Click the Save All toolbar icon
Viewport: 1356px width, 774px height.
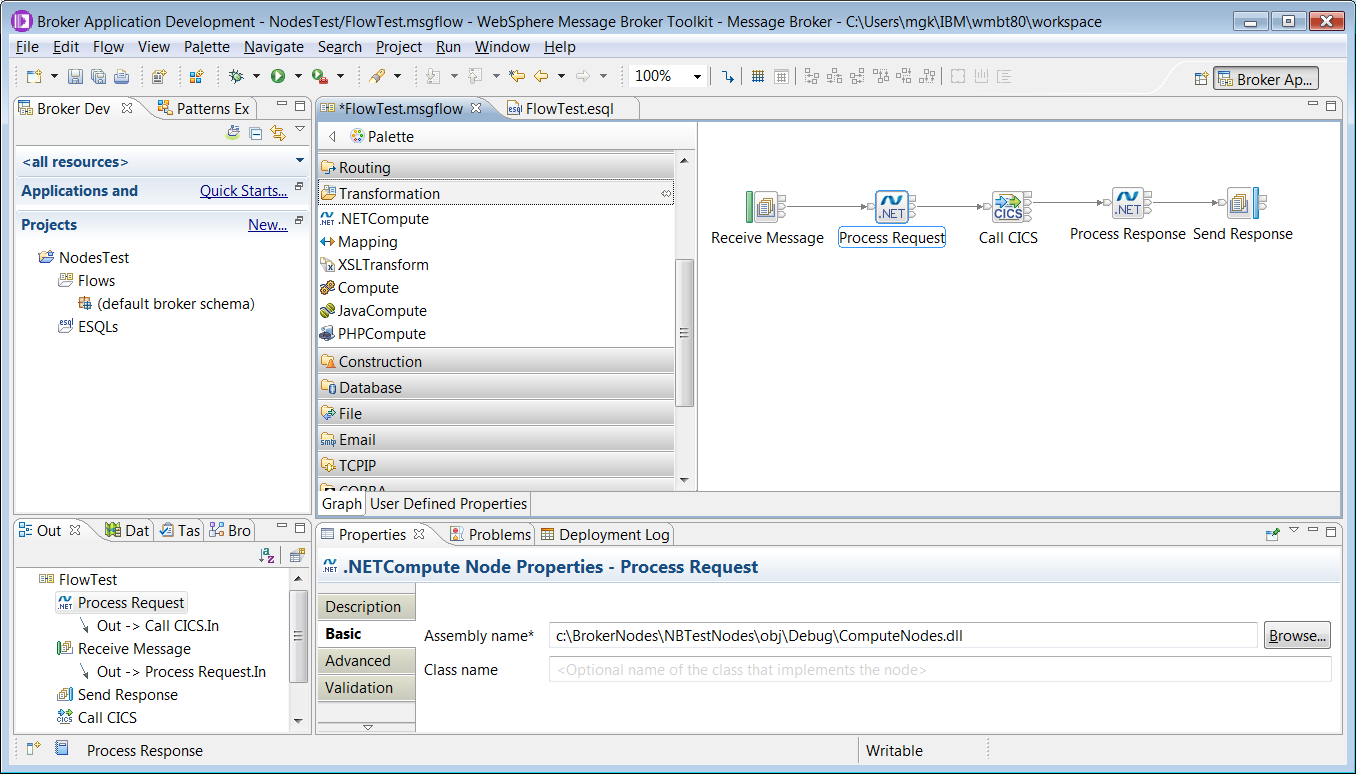pyautogui.click(x=98, y=76)
